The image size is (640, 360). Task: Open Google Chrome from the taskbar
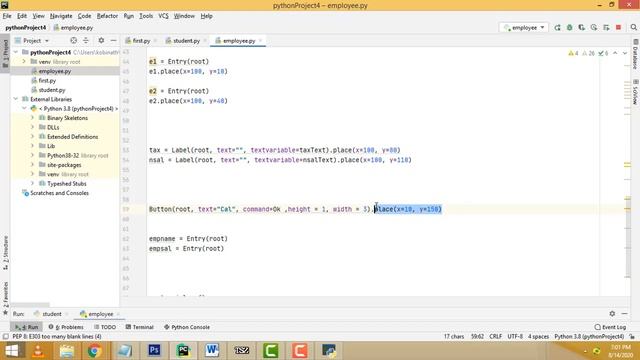click(x=95, y=350)
